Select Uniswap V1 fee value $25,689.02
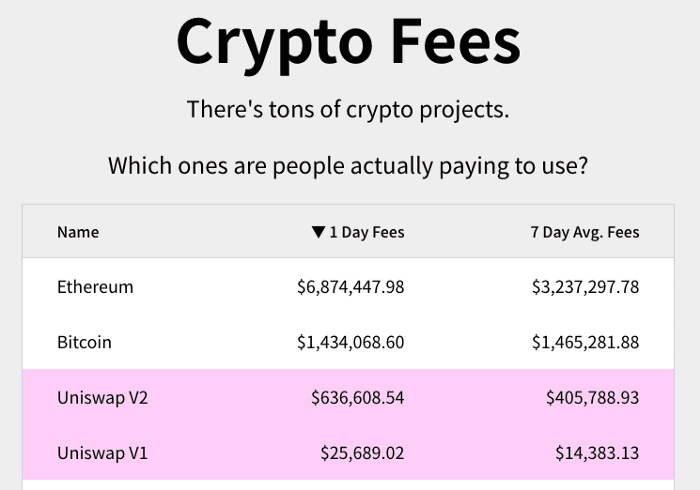The width and height of the screenshot is (700, 490). pos(362,453)
